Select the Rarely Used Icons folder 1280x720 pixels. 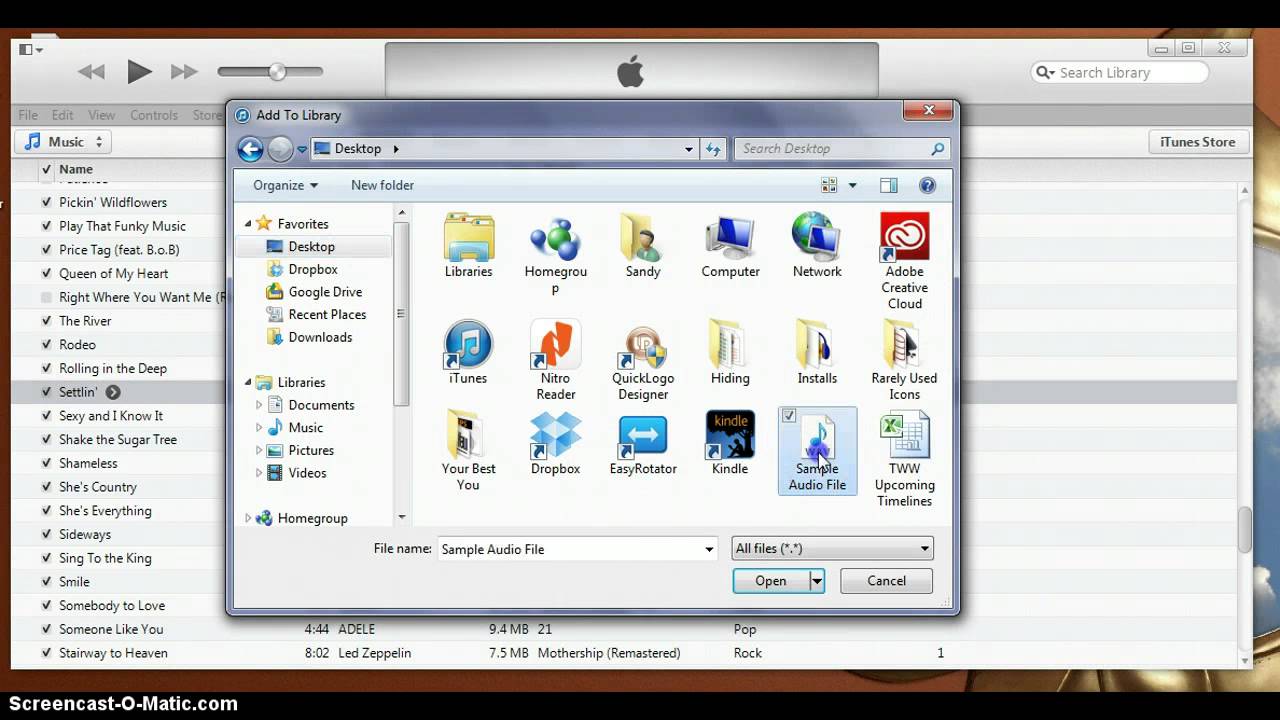pyautogui.click(x=904, y=361)
